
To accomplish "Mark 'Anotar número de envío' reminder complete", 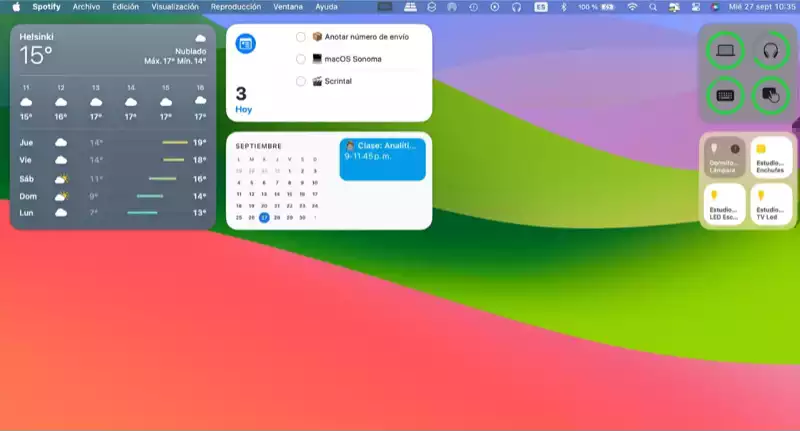I will [301, 37].
